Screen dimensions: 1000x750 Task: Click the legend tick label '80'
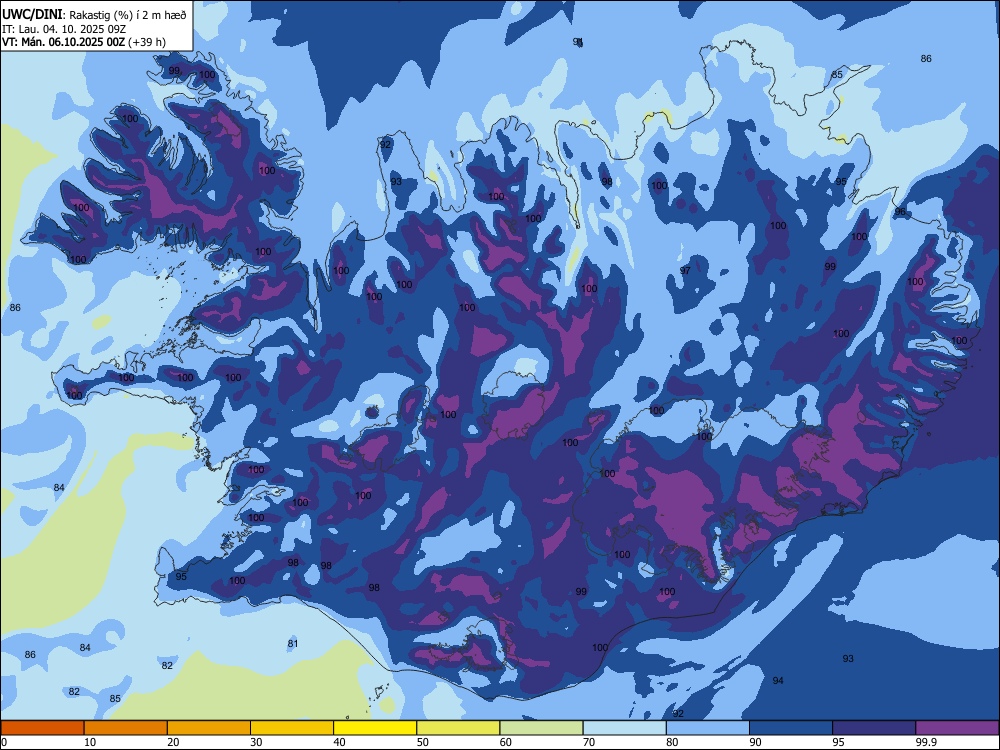pyautogui.click(x=673, y=742)
